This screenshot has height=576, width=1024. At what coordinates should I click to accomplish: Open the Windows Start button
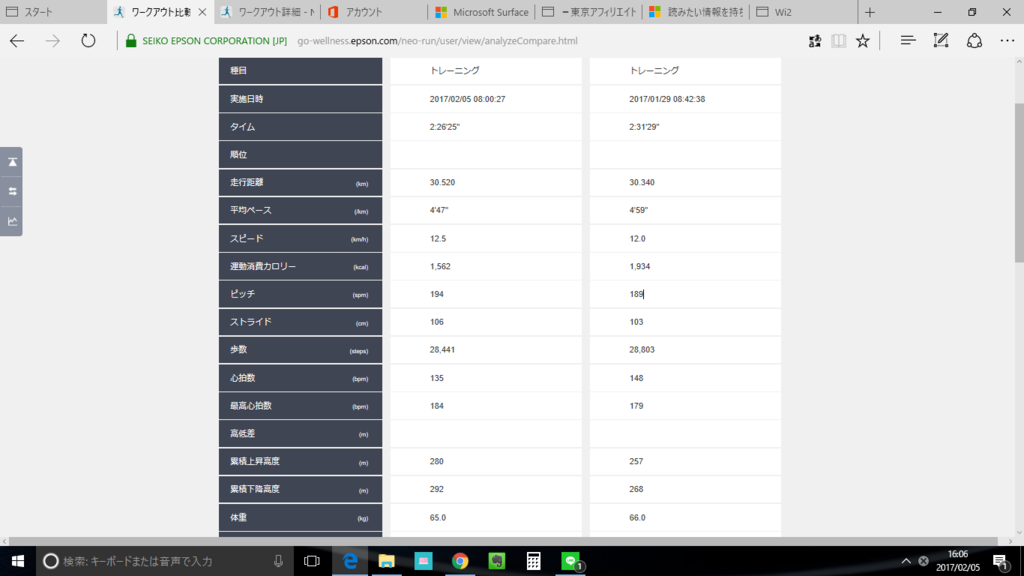coord(18,561)
